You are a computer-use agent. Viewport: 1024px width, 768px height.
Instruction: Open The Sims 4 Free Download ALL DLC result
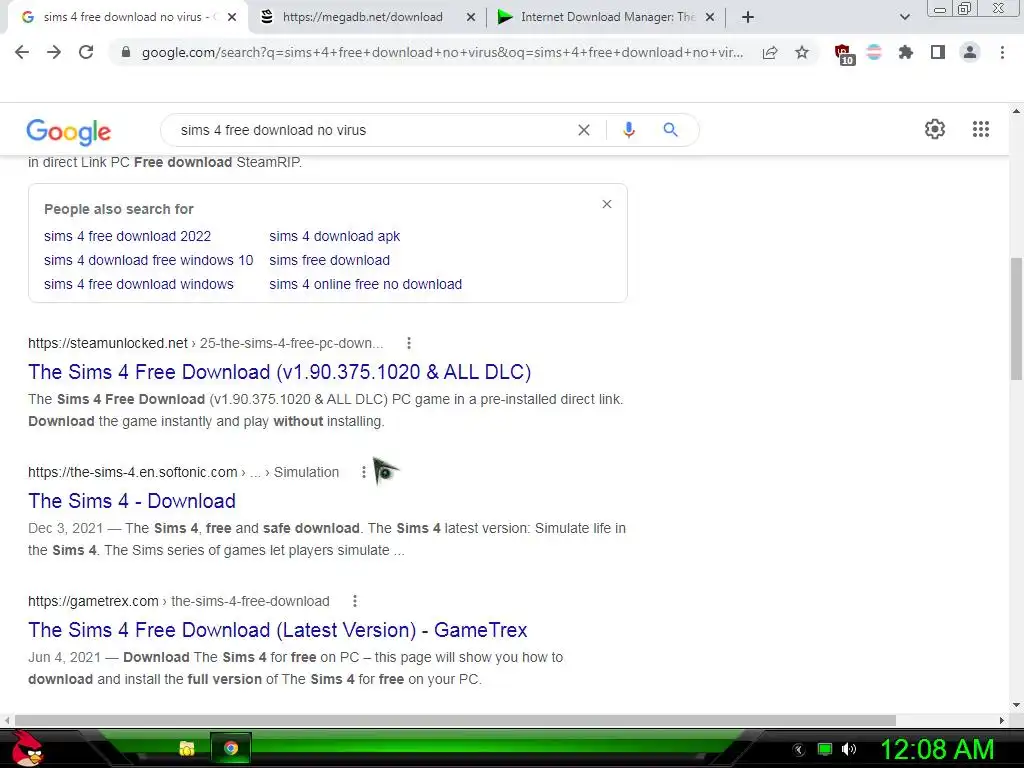(280, 372)
